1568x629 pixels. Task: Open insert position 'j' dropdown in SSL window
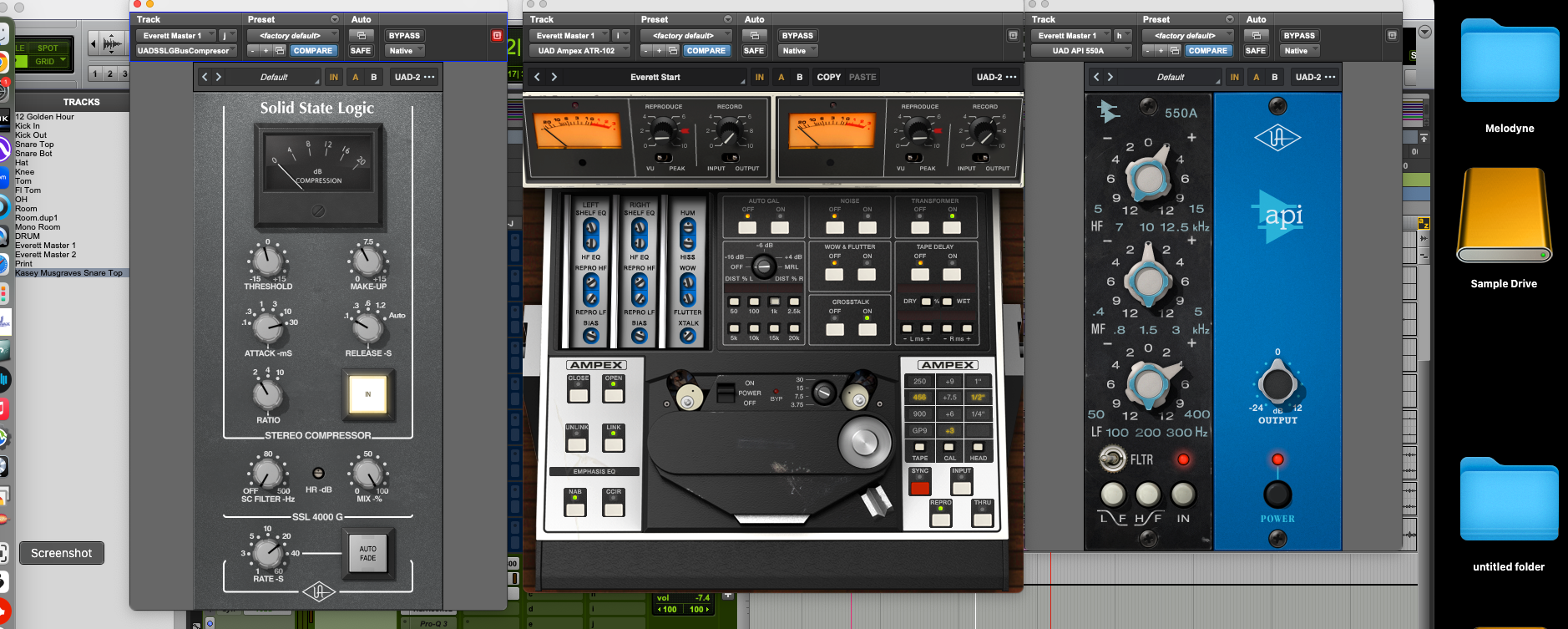[228, 35]
